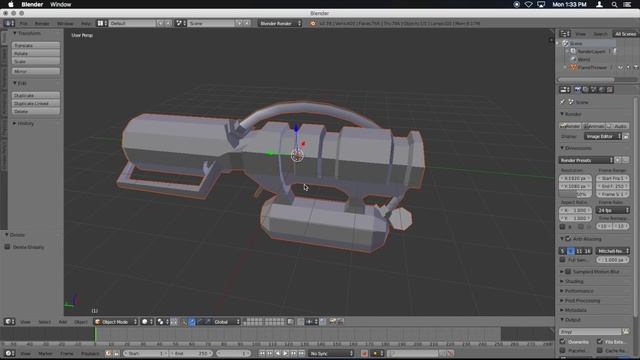Screen dimensions: 640x360
Task: Click the Mirror button
Action: (x=36, y=71)
